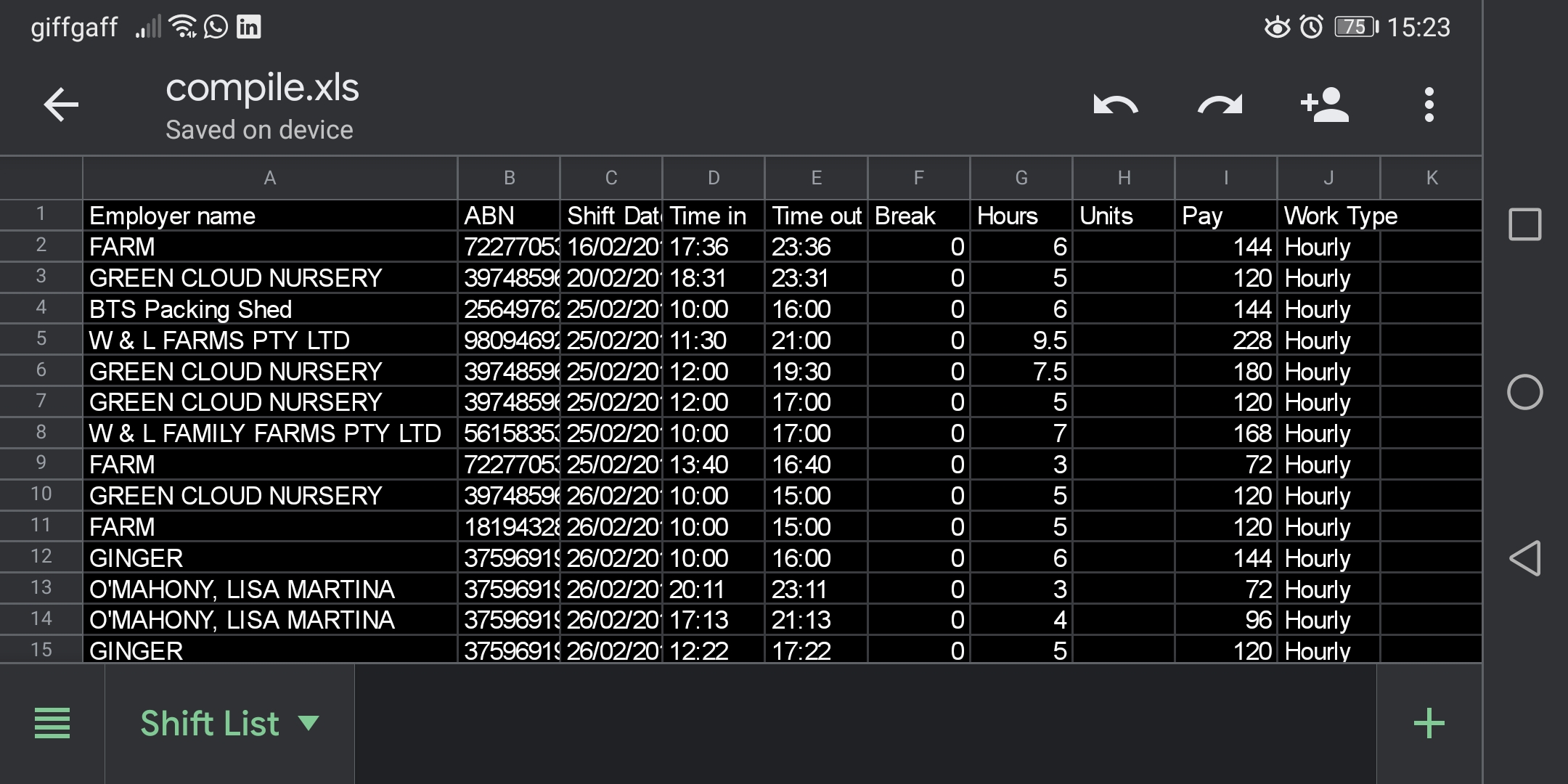This screenshot has height=784, width=1568.
Task: Select column G header
Action: [x=1021, y=178]
